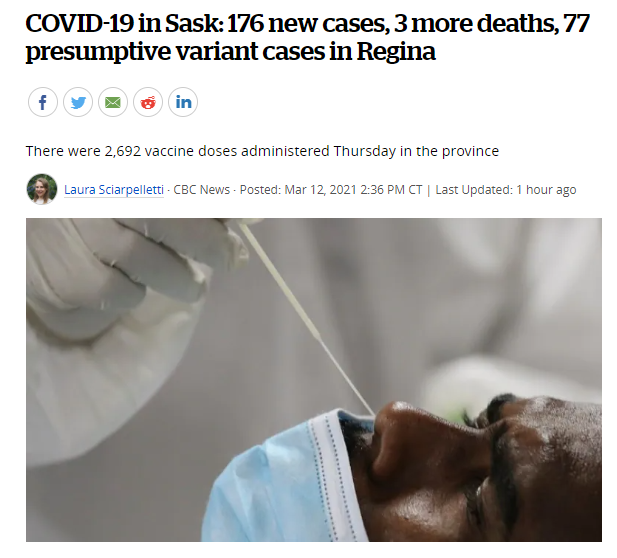
Task: Share the article on LinkedIn
Action: [x=183, y=102]
